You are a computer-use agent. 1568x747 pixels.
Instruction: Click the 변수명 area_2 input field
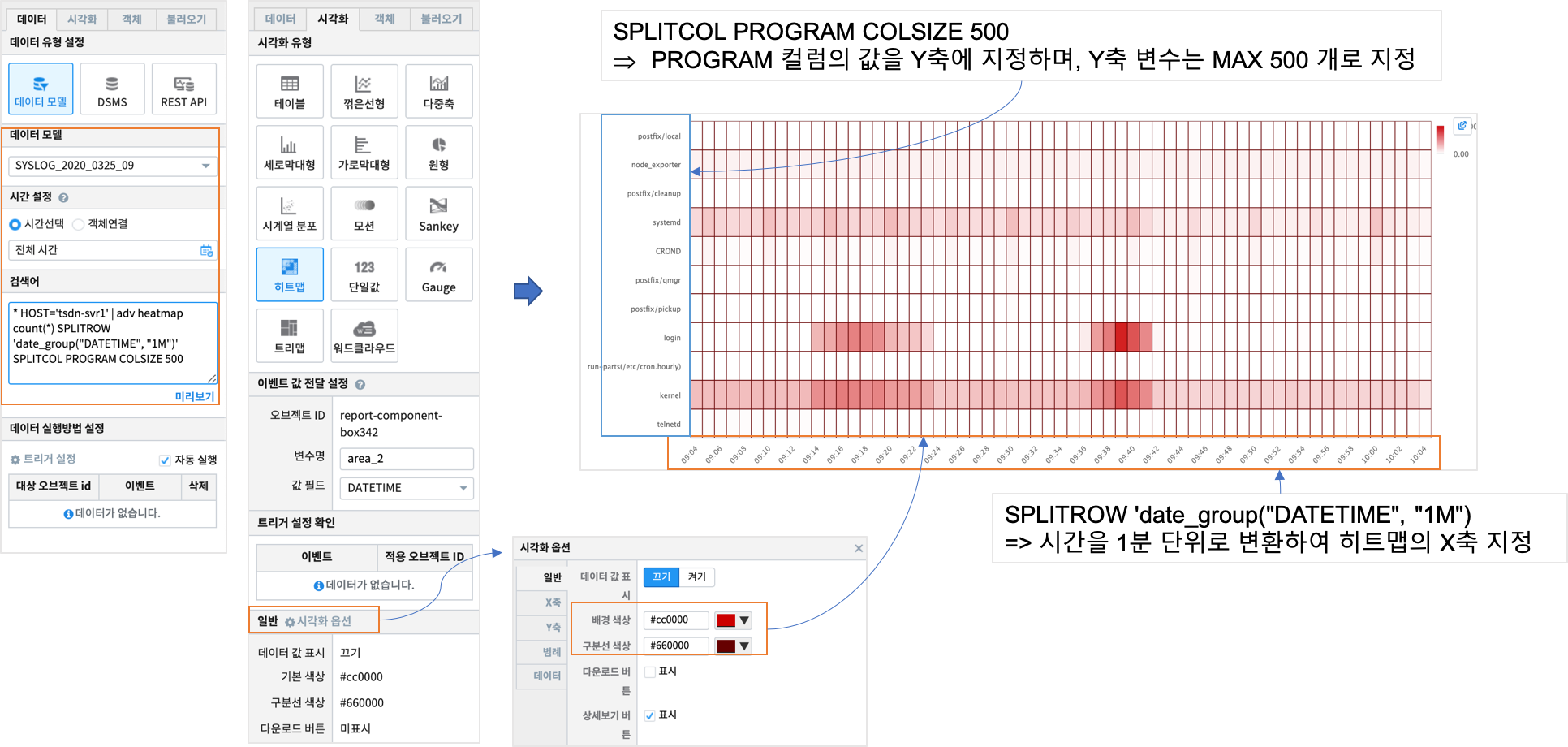(407, 459)
